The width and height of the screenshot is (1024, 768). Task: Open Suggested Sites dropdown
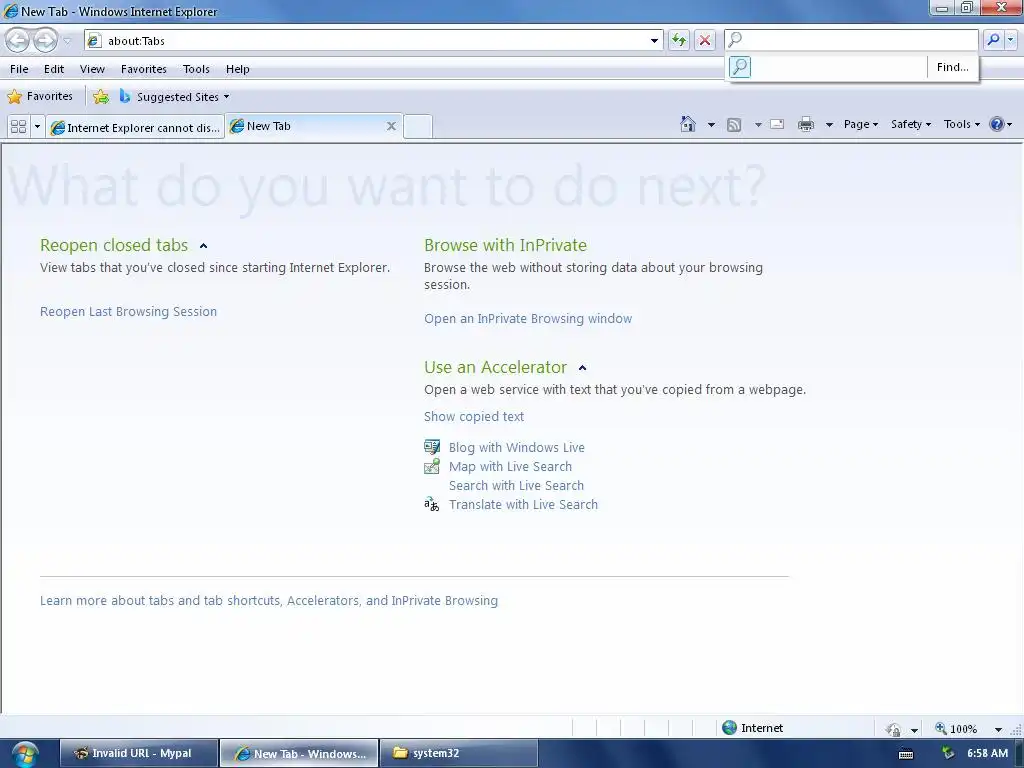click(x=174, y=97)
